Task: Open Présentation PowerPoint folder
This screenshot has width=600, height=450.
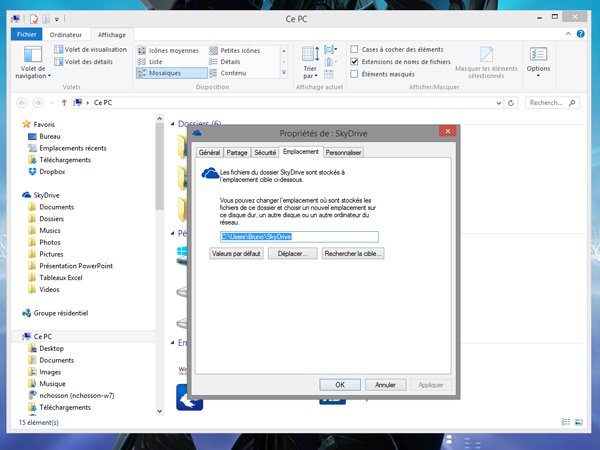Action: coord(70,266)
